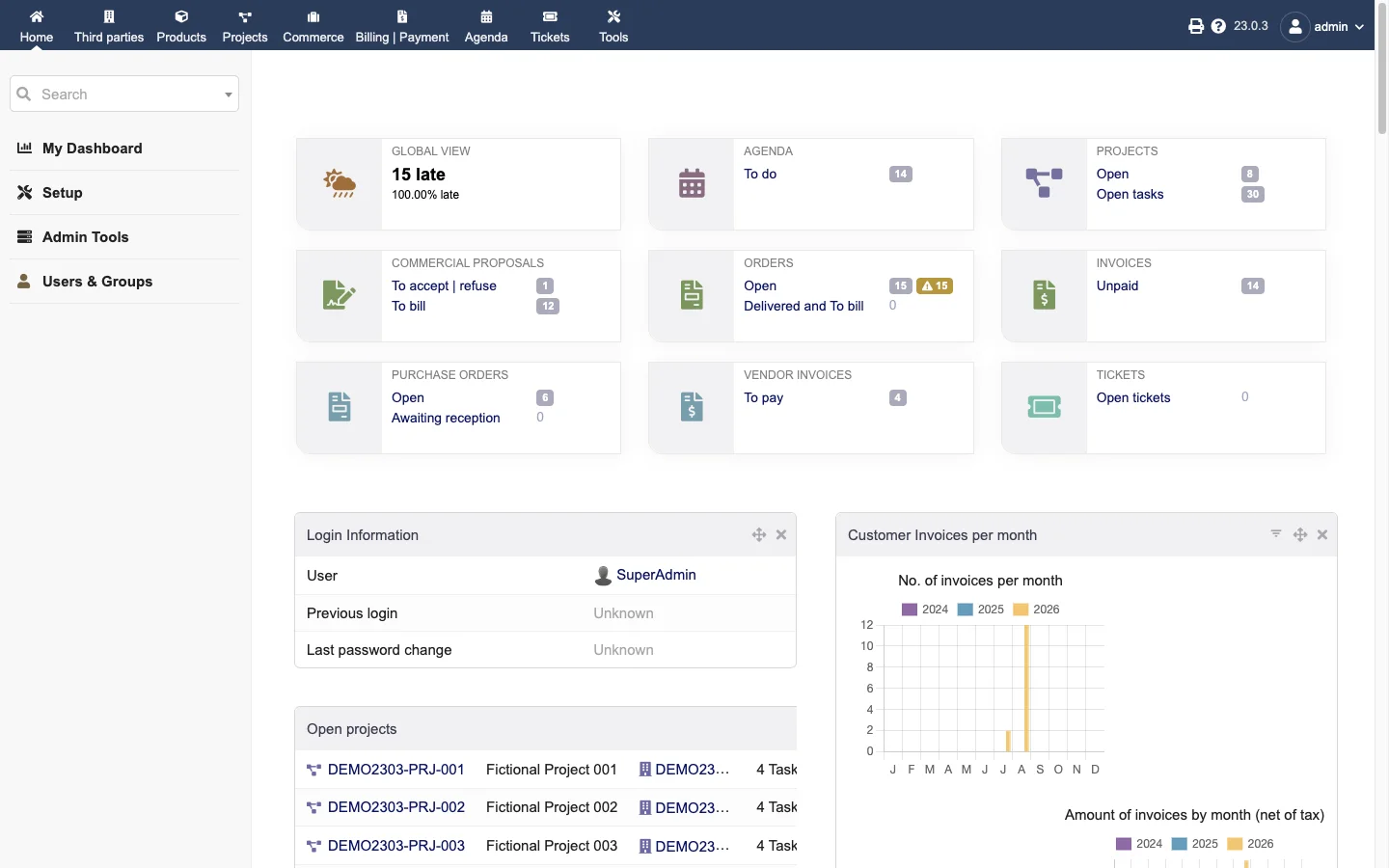This screenshot has height=868, width=1389.
Task: Open the search box dropdown arrow
Action: (x=228, y=95)
